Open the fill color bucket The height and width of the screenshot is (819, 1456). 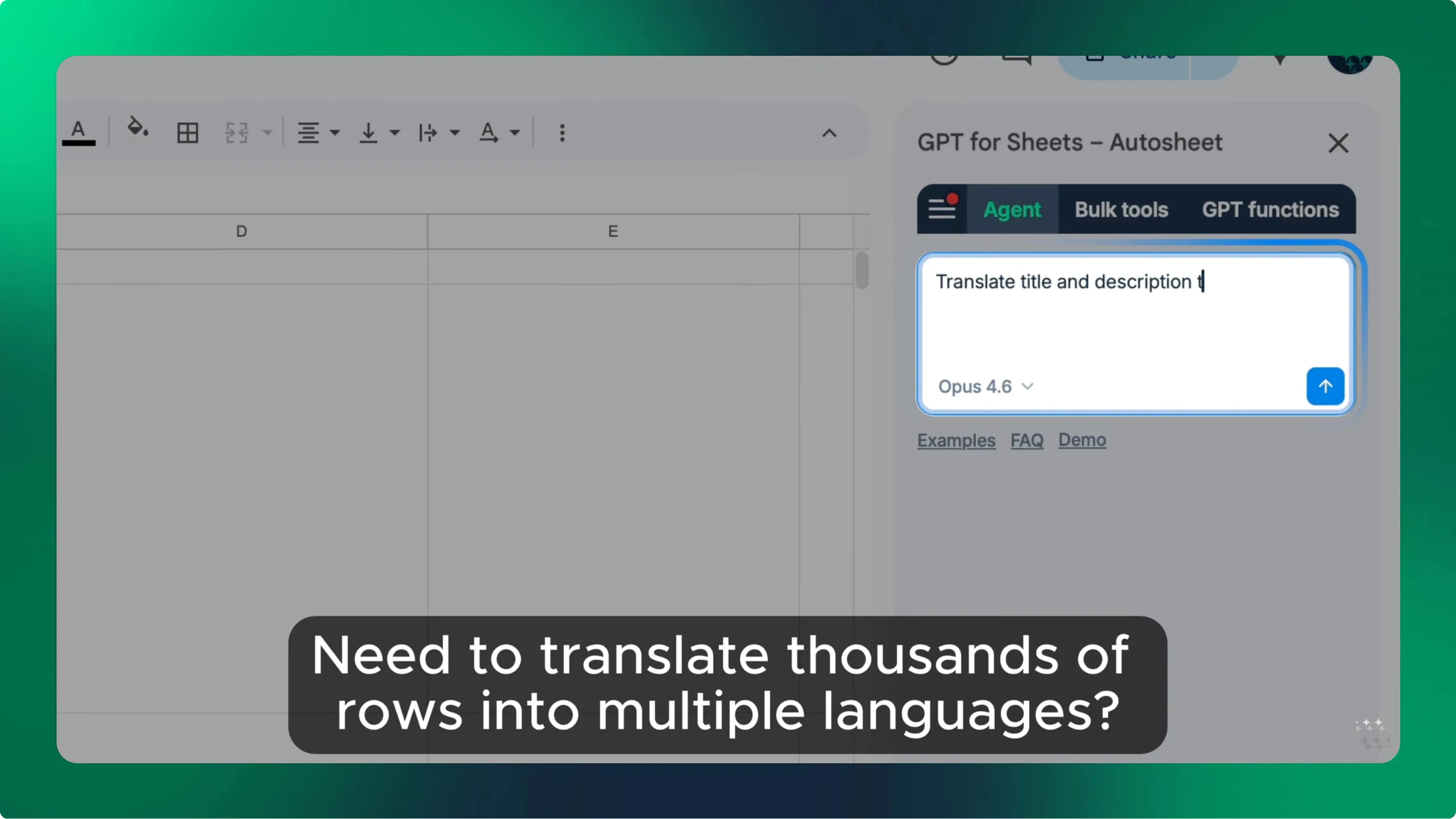138,127
